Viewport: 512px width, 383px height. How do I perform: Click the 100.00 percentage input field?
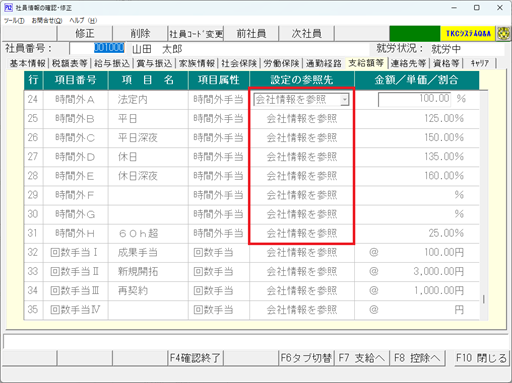coord(414,99)
